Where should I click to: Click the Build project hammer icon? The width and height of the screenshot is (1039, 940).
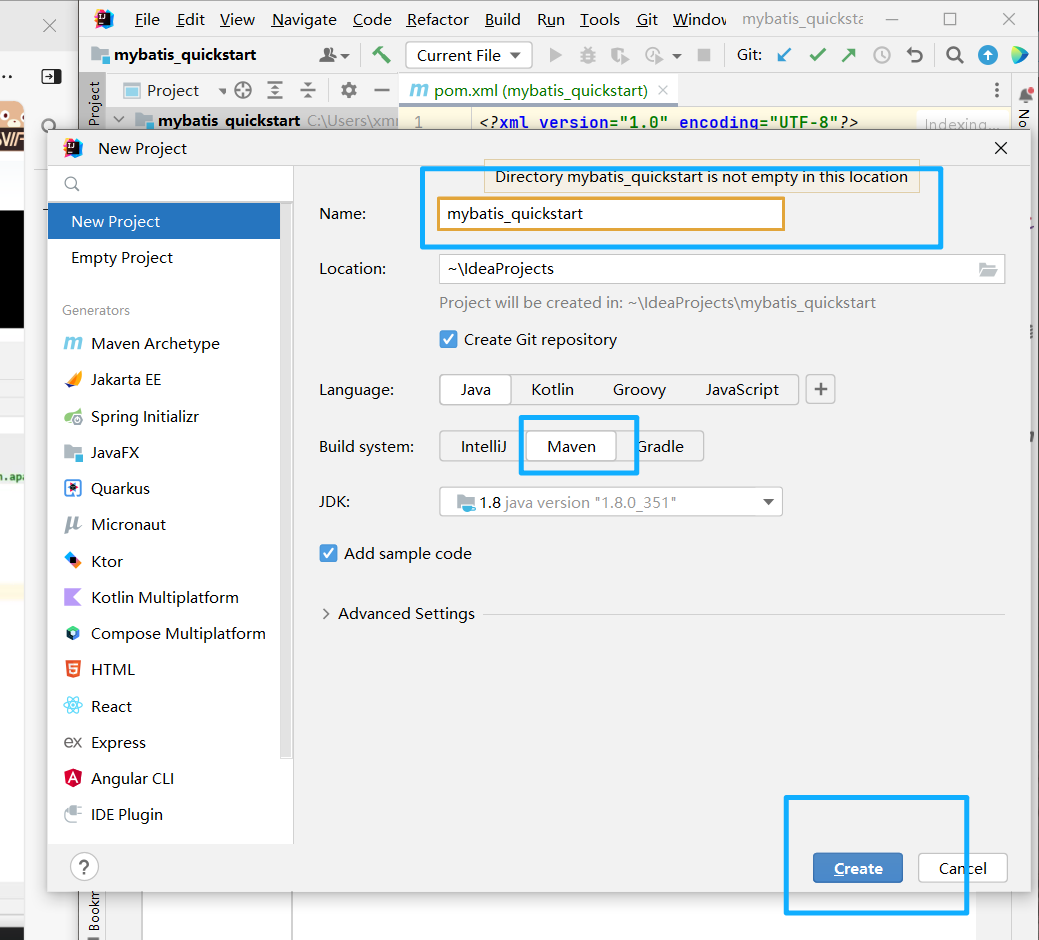pyautogui.click(x=381, y=55)
